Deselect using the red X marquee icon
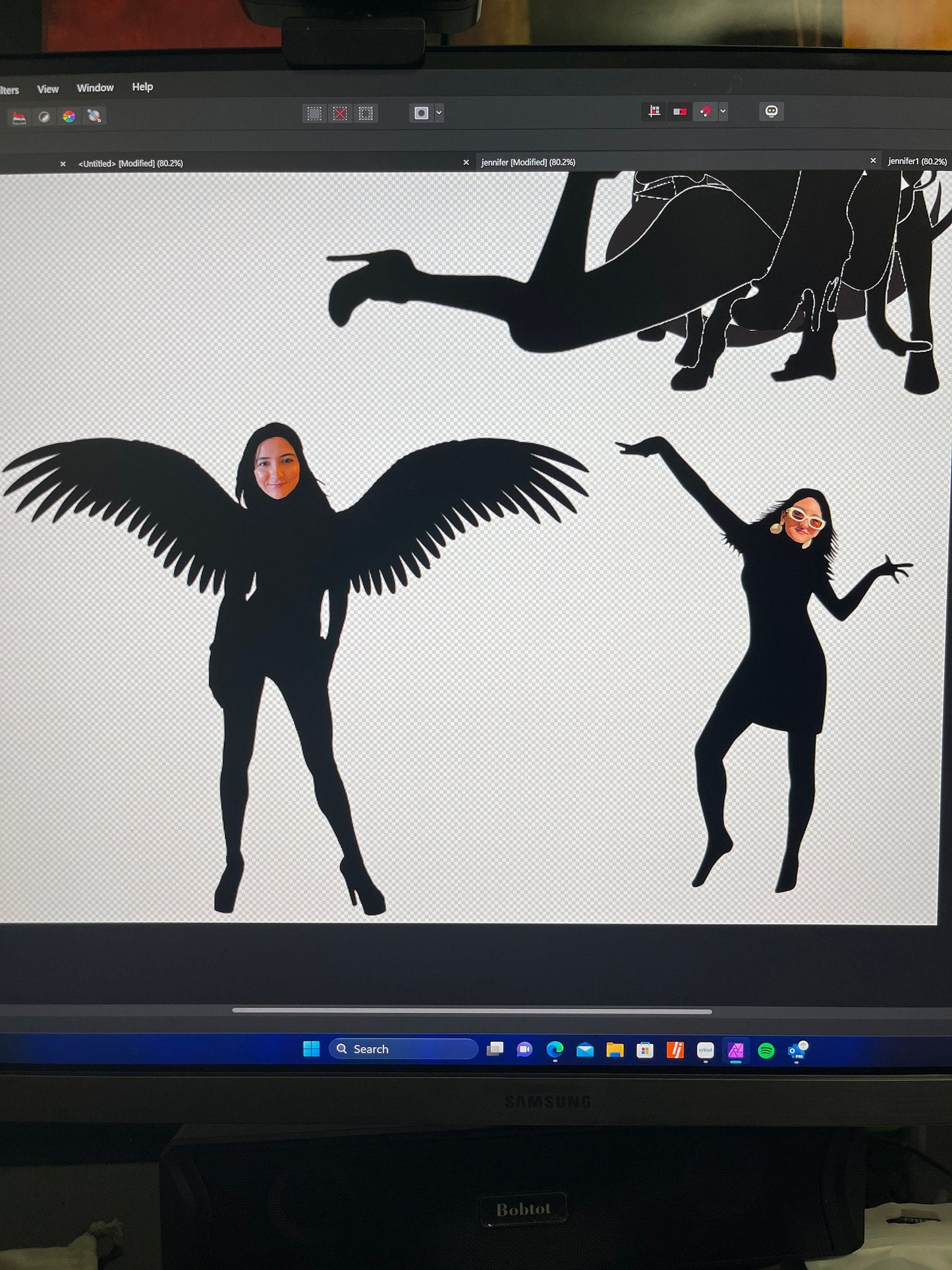The width and height of the screenshot is (952, 1270). [340, 113]
